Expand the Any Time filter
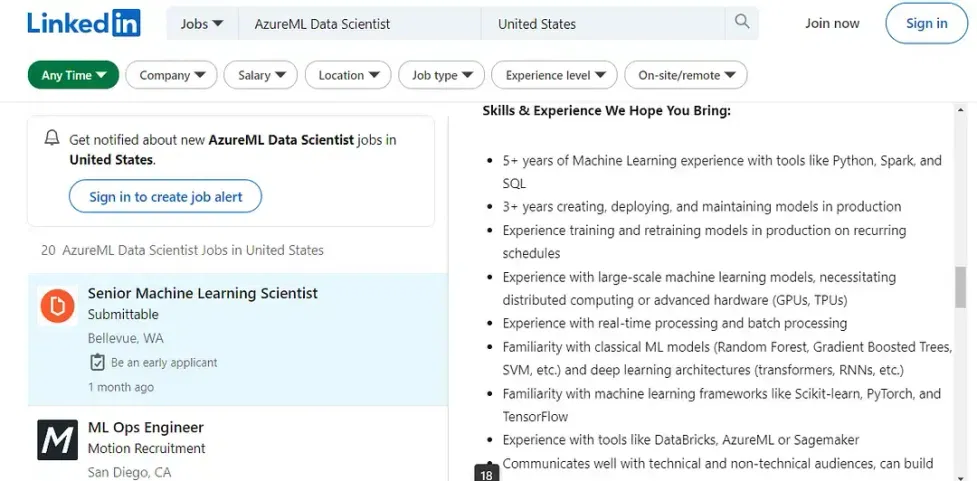This screenshot has width=977, height=481. [x=73, y=75]
